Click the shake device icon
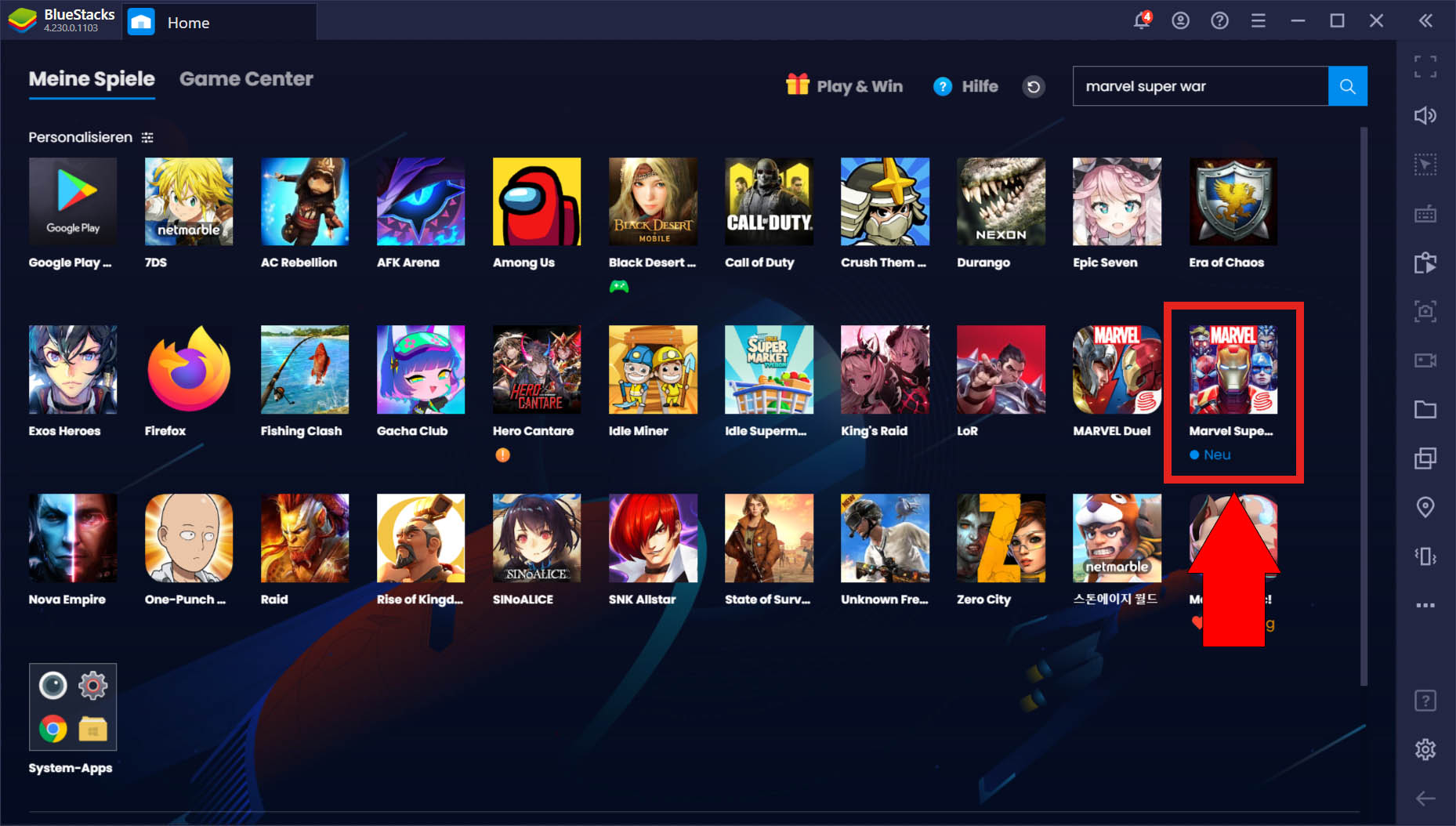The height and width of the screenshot is (826, 1456). click(1425, 556)
